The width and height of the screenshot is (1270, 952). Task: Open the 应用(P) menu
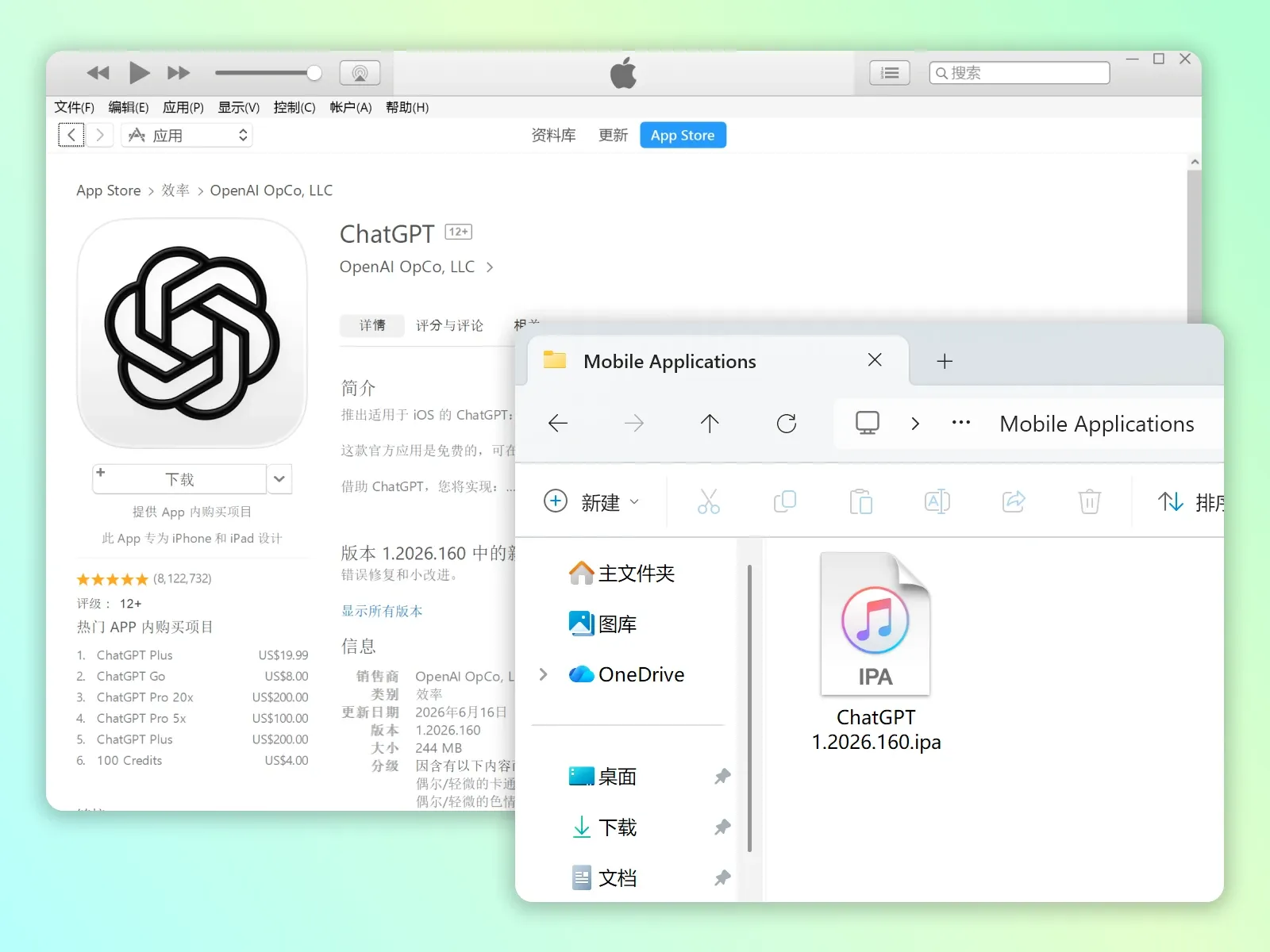(x=183, y=107)
